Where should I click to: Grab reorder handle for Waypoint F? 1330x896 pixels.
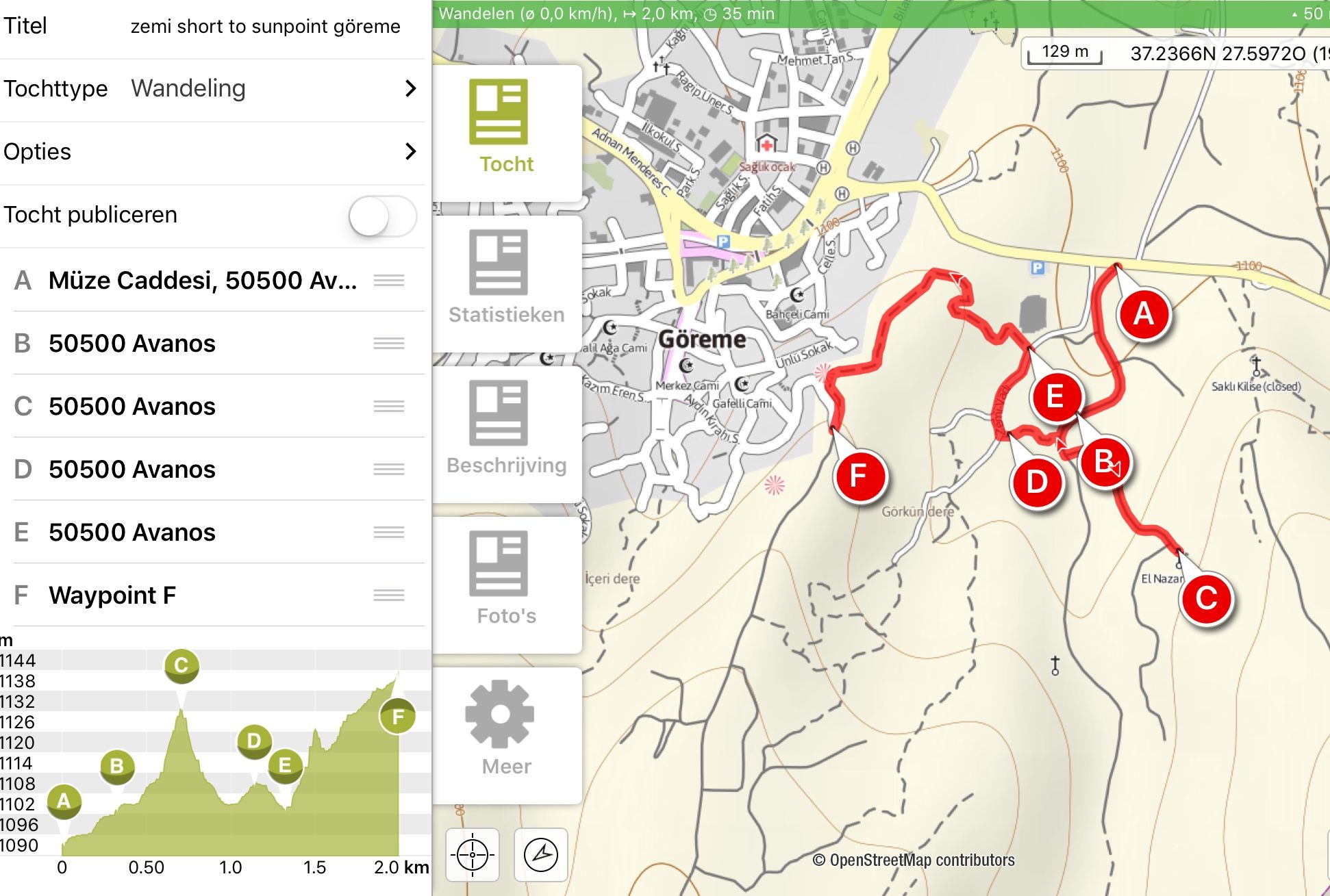389,596
